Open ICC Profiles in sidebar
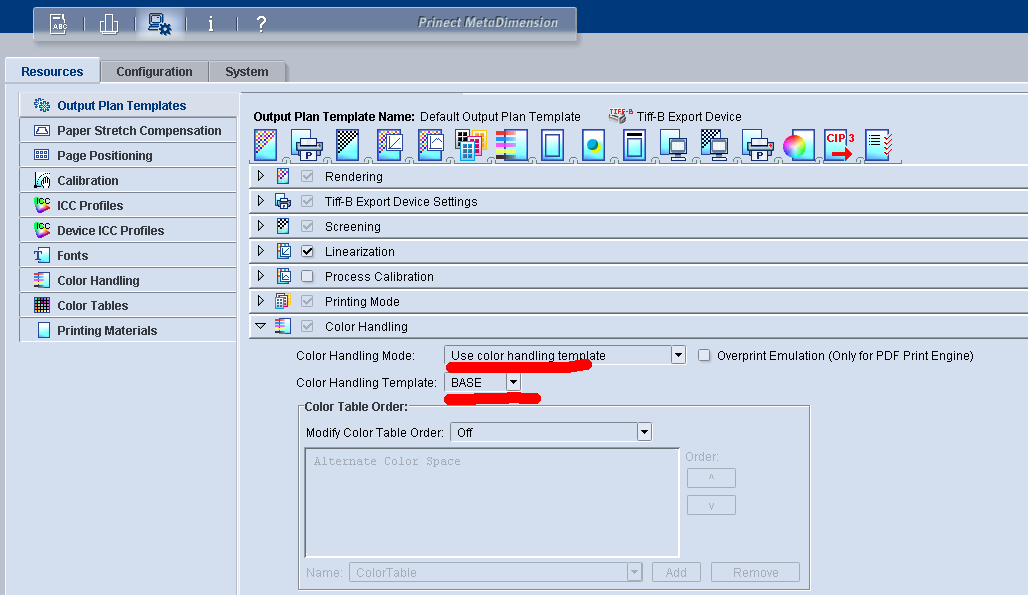 (128, 205)
